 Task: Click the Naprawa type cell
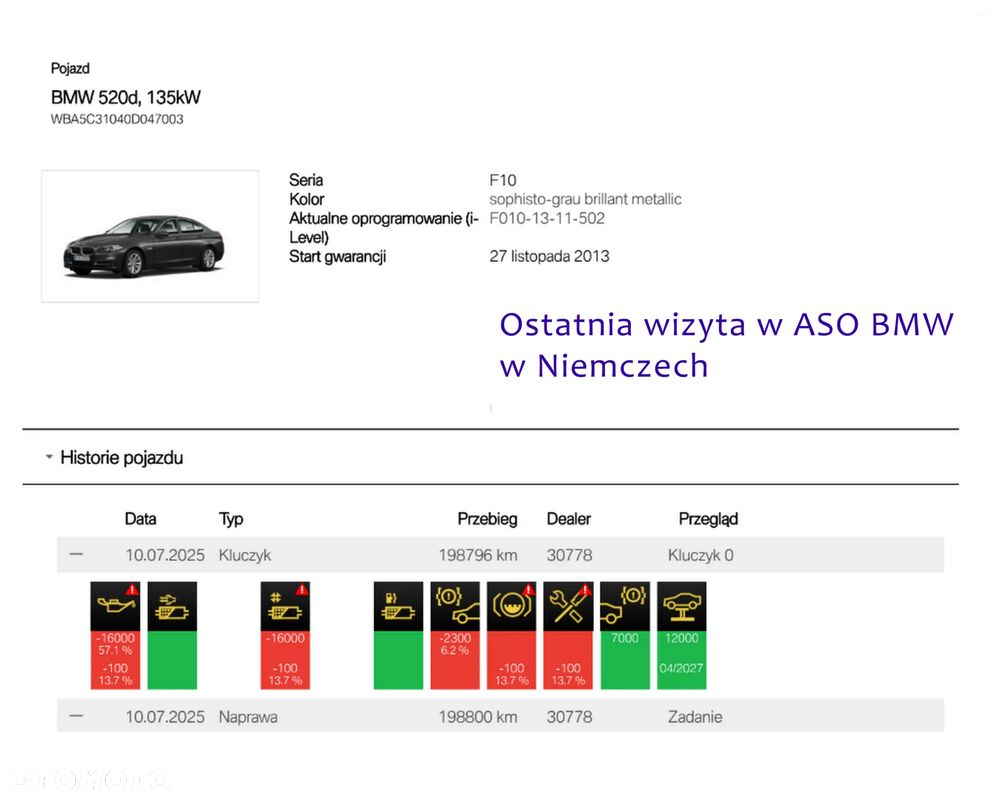click(x=248, y=717)
